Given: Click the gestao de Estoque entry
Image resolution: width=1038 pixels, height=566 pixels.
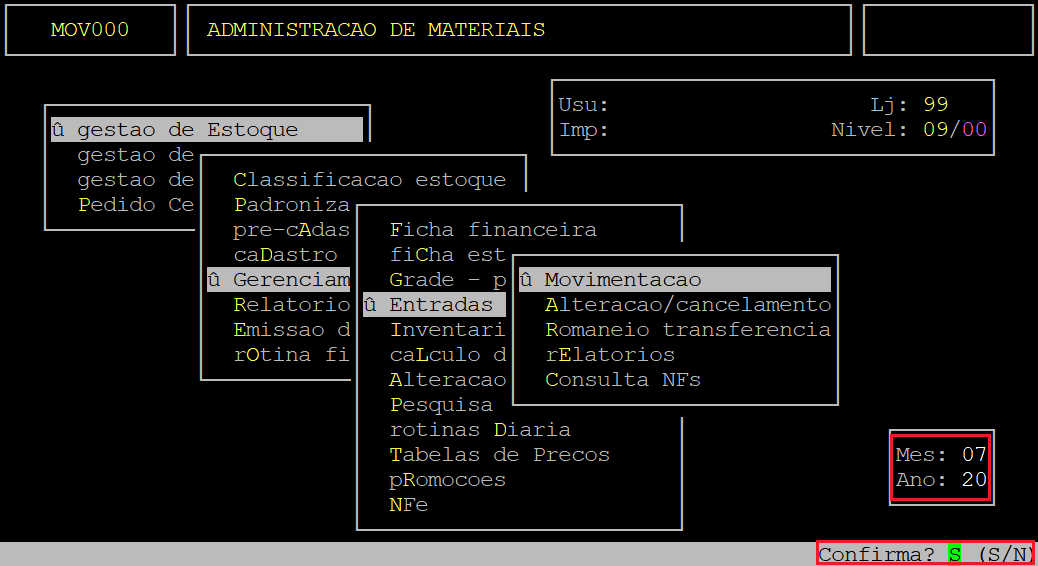Looking at the screenshot, I should 187,130.
